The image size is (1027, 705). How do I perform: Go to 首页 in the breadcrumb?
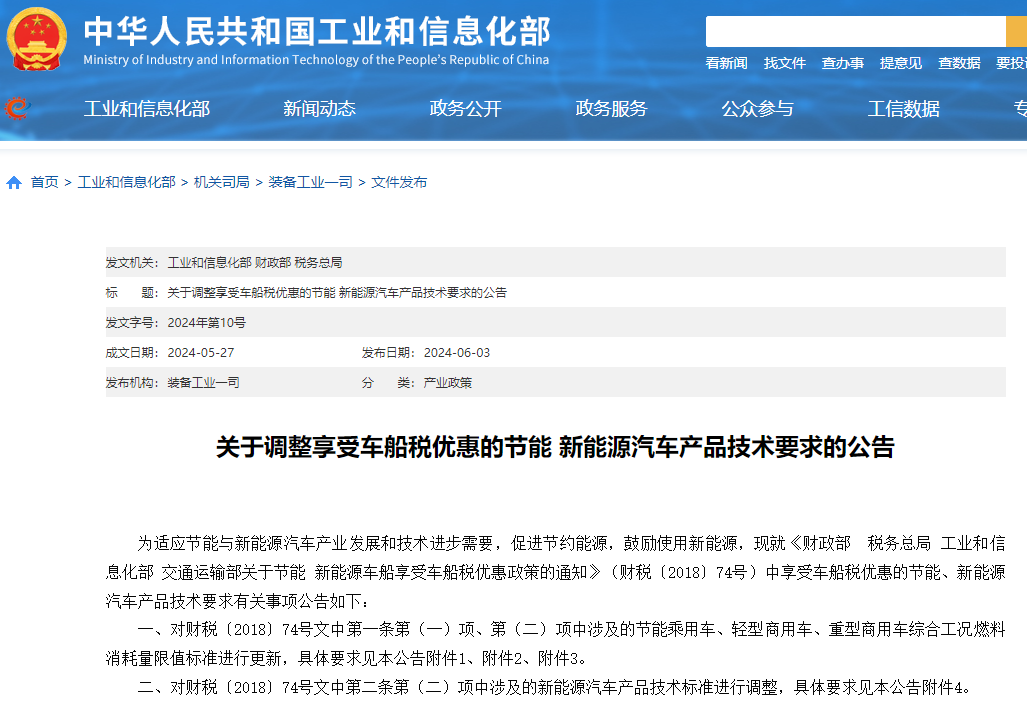pyautogui.click(x=44, y=182)
